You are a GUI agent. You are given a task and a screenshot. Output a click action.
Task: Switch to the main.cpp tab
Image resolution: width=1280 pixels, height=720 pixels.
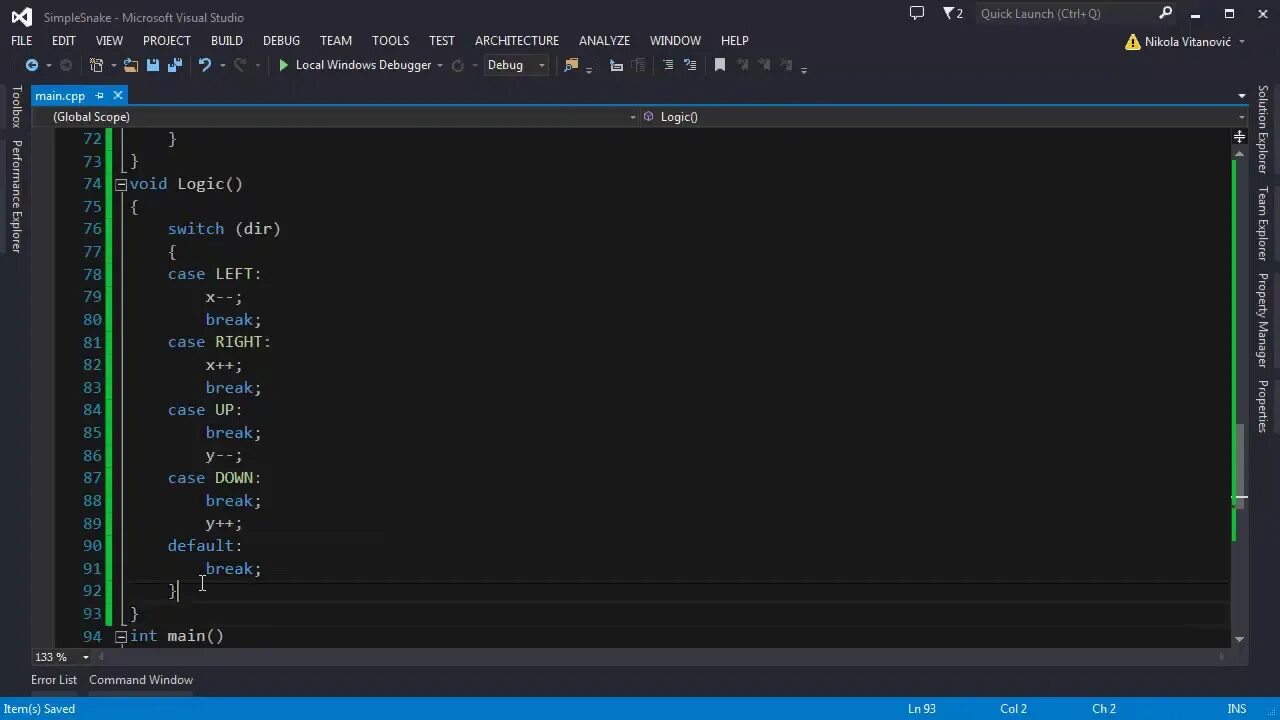coord(60,96)
